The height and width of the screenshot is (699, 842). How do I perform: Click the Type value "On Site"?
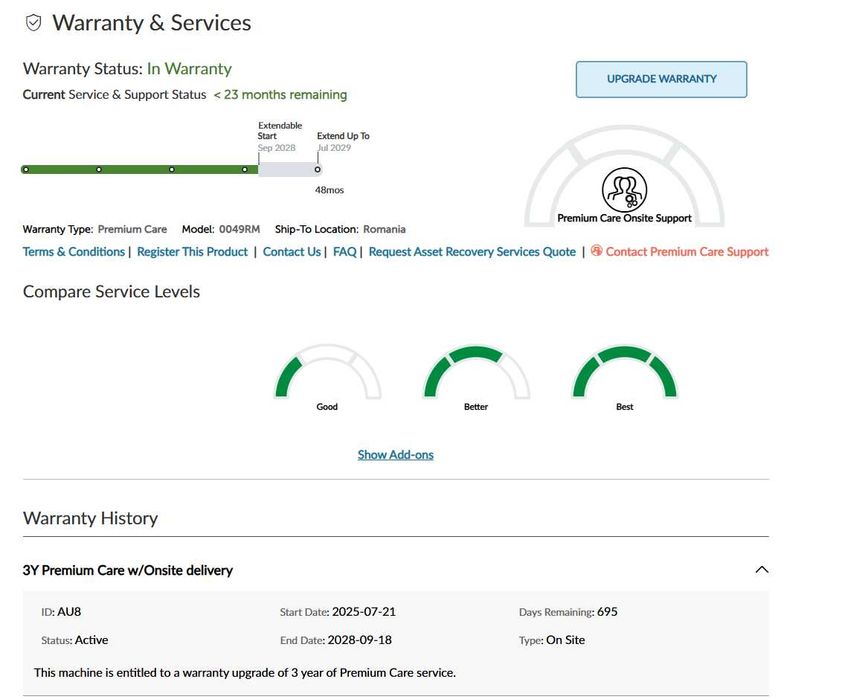565,640
